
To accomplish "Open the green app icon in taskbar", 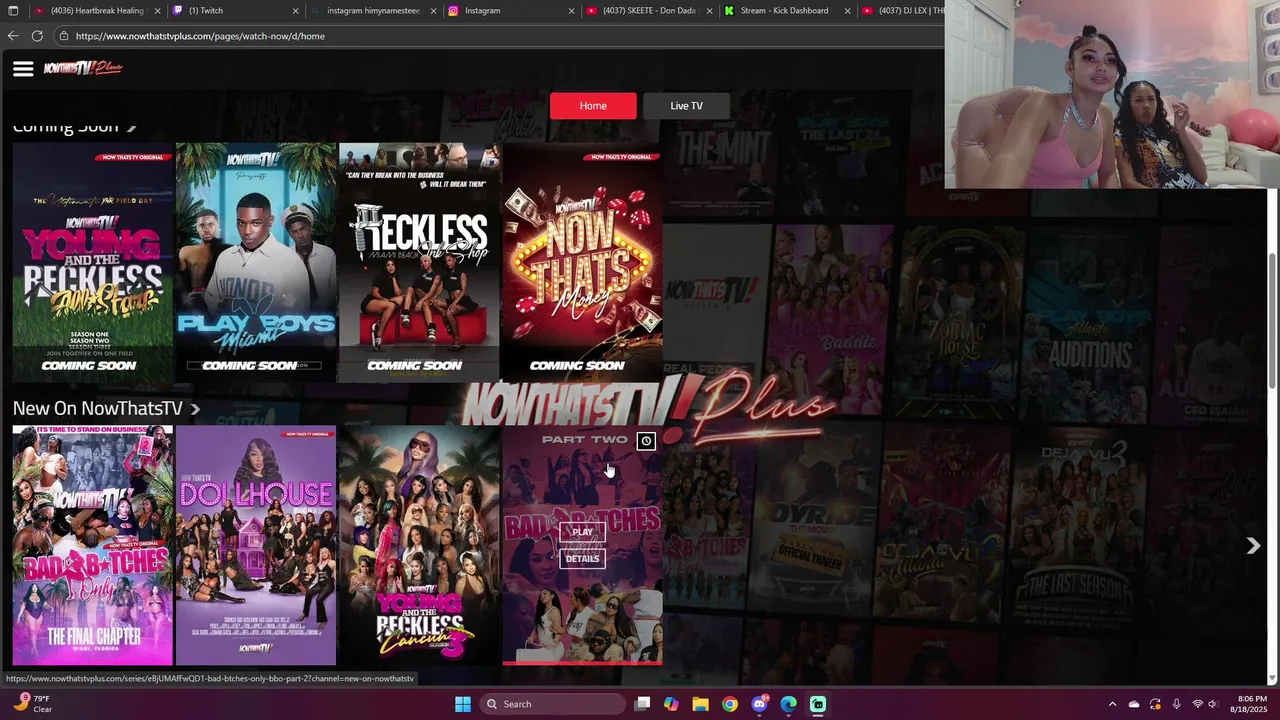I will [818, 704].
